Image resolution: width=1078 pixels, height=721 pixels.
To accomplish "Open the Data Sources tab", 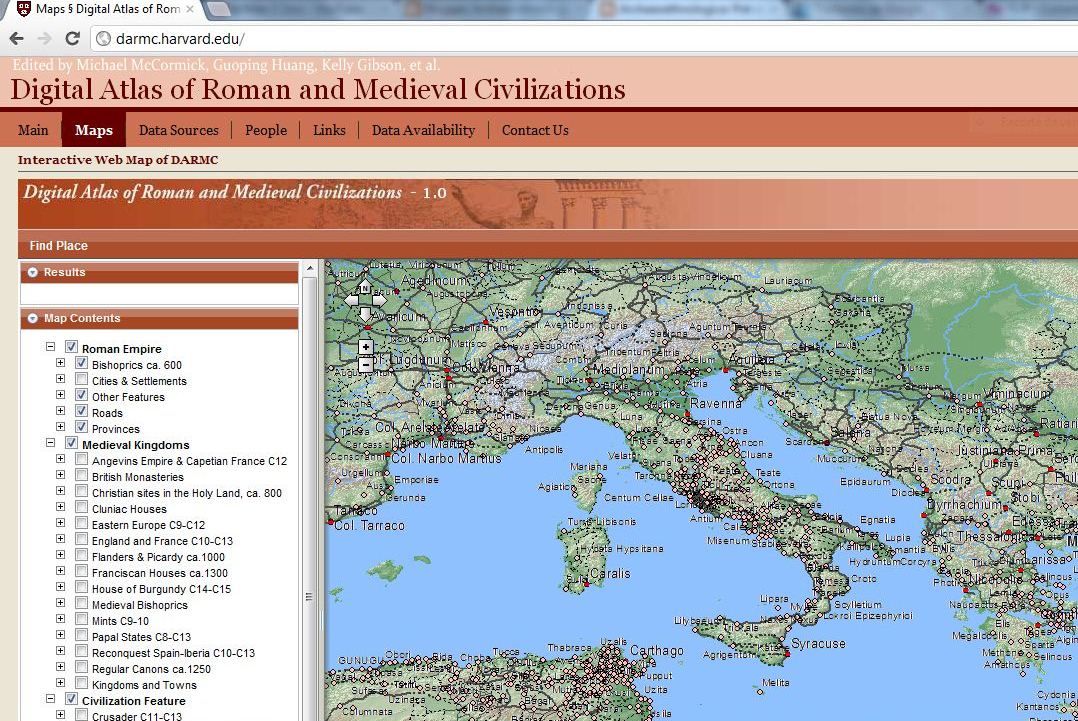I will tap(179, 130).
